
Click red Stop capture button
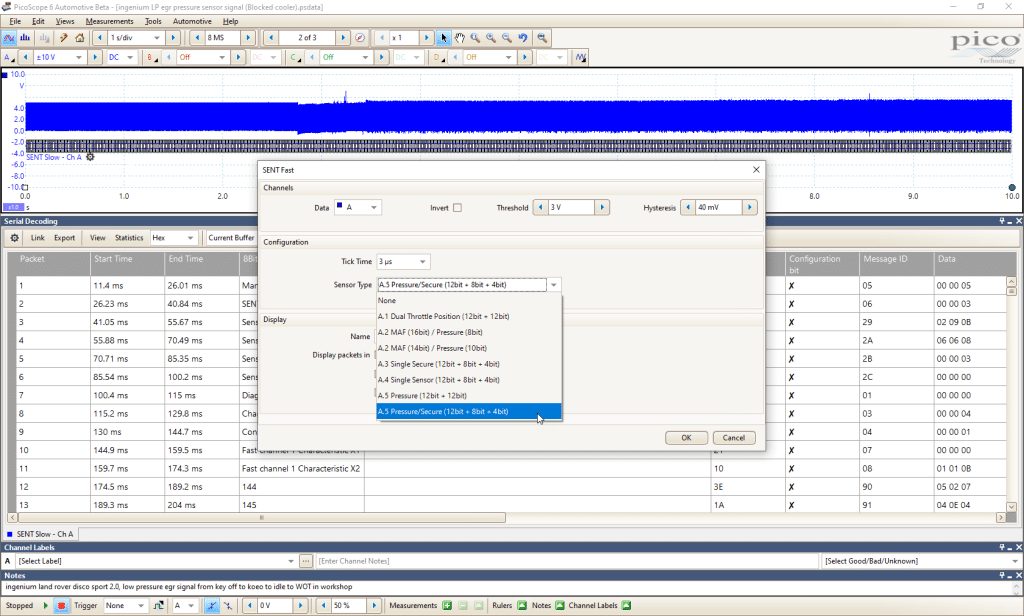tap(61, 606)
